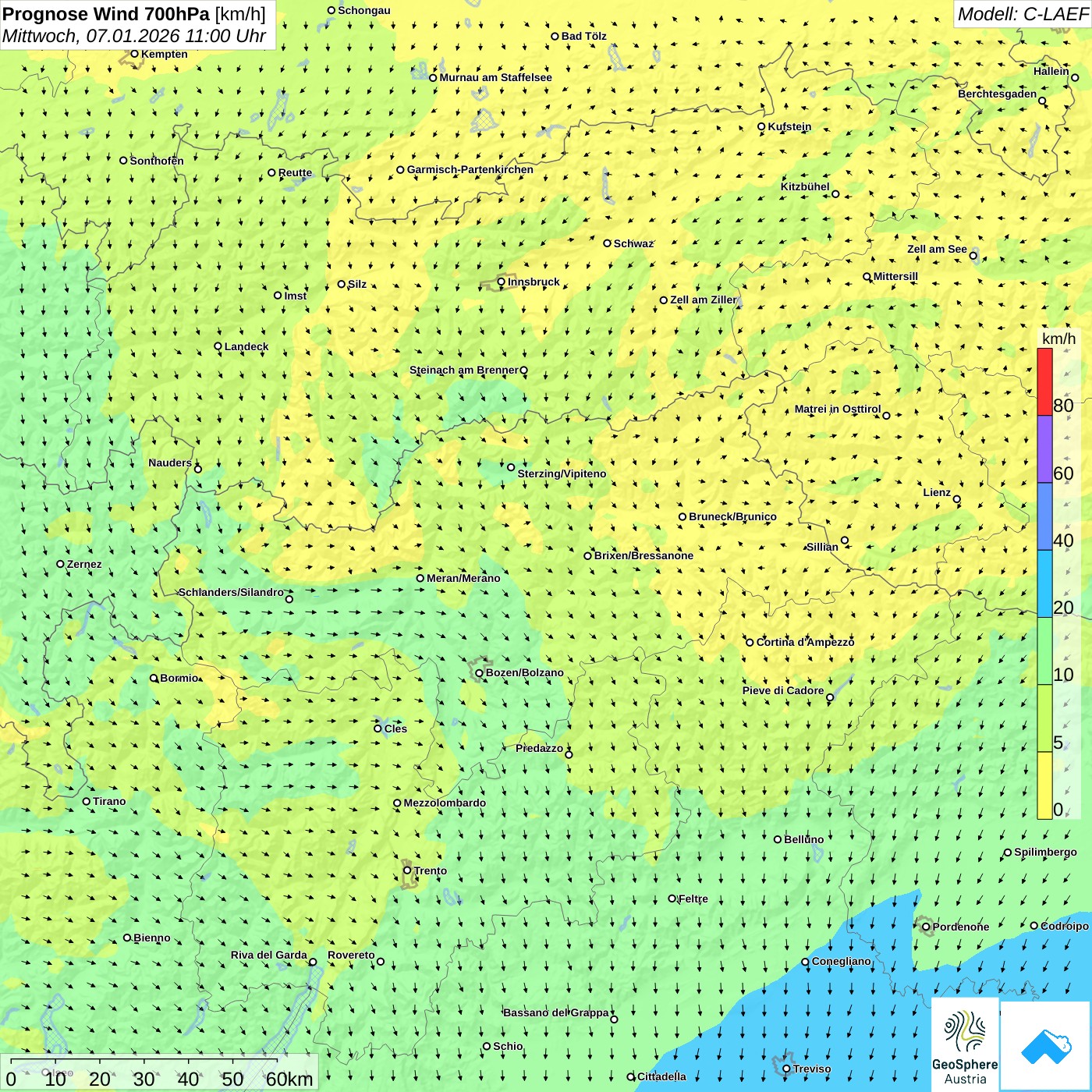Click the Belluno city label
Viewport: 1092px width, 1092px height.
point(803,839)
